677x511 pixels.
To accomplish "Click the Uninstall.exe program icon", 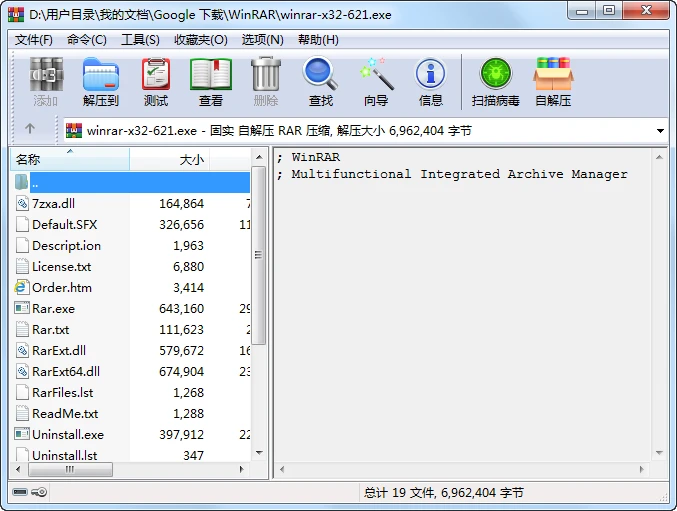I will [22, 434].
